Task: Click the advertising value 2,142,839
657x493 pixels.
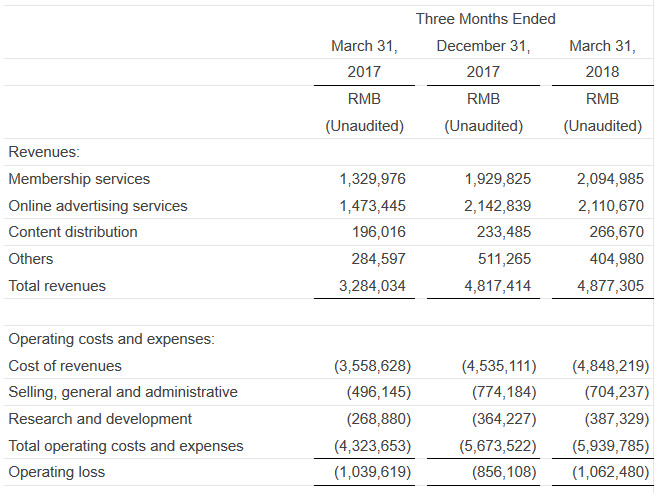Action: click(x=498, y=206)
